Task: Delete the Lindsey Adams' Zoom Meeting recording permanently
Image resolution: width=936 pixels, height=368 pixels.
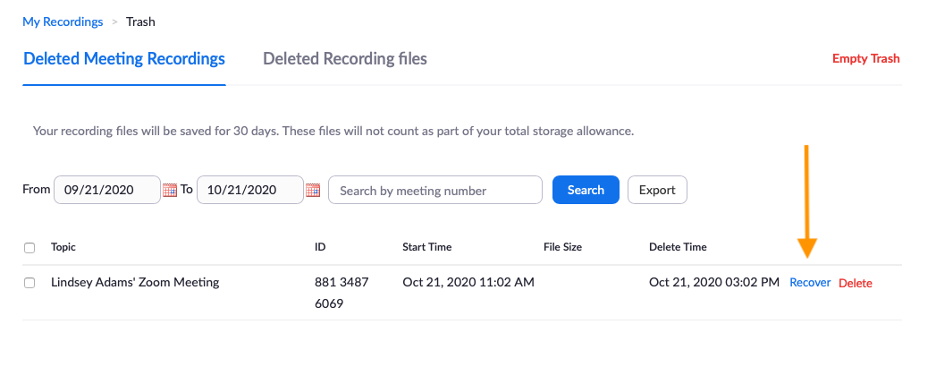Action: coord(855,283)
